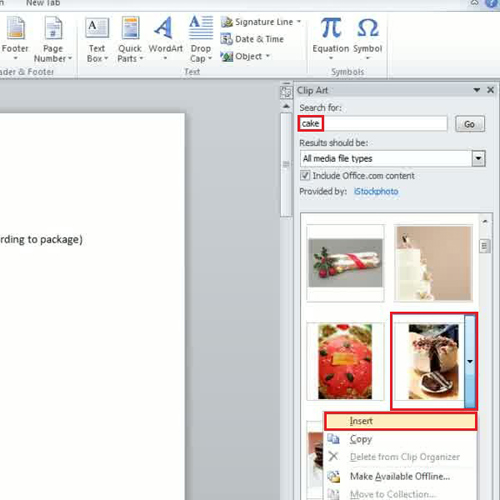Open the Footer dropdown
This screenshot has width=500, height=500.
pos(14,38)
